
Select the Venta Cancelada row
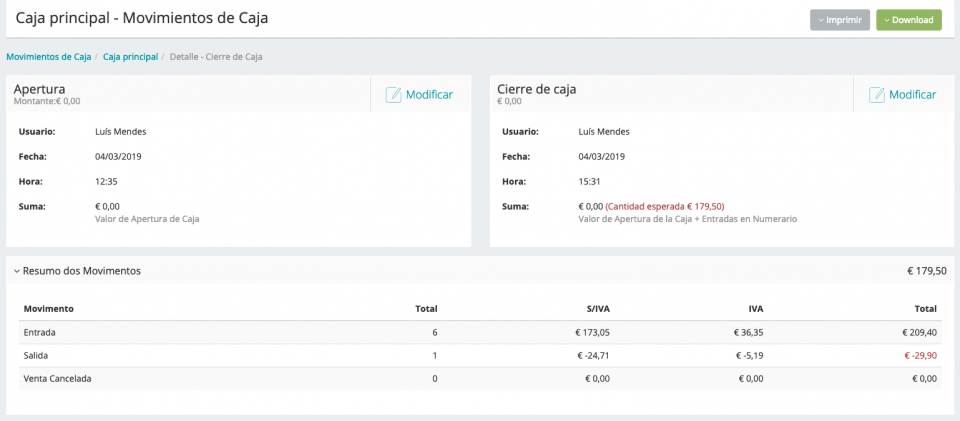57,379
